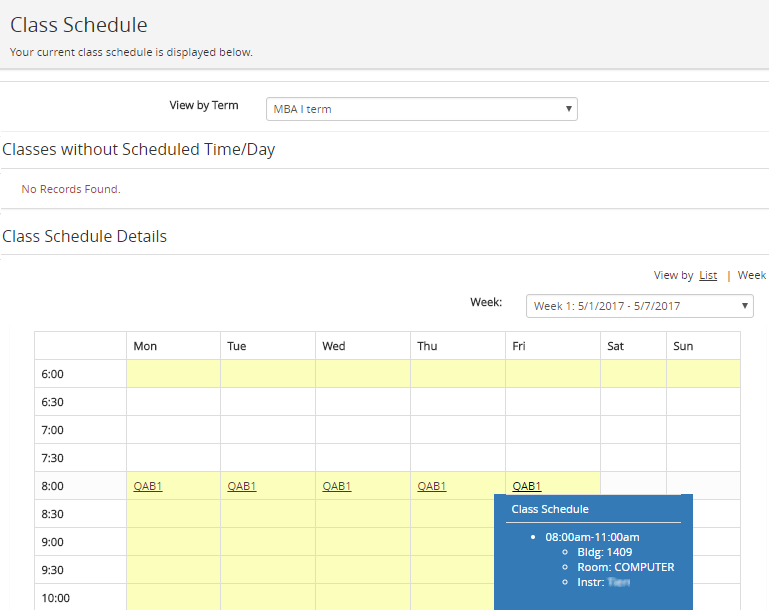
Task: Click the 08:00am-11:00am time in popup
Action: tap(592, 537)
